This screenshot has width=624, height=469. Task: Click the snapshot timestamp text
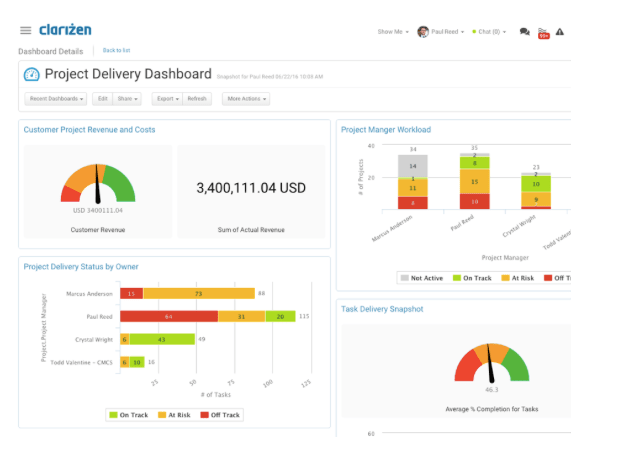click(x=270, y=76)
